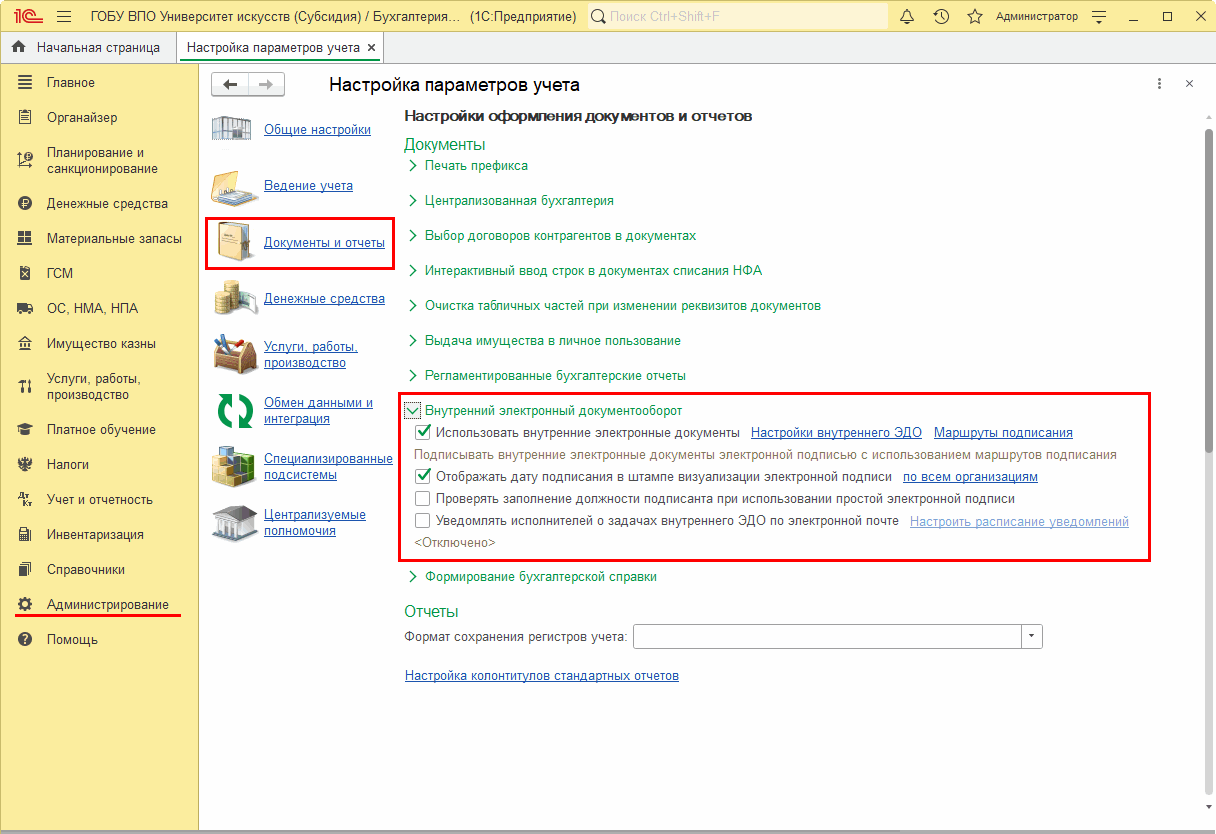Screen dimensions: 1216x834
Task: Open Администрирование in the sidebar
Action: click(107, 604)
